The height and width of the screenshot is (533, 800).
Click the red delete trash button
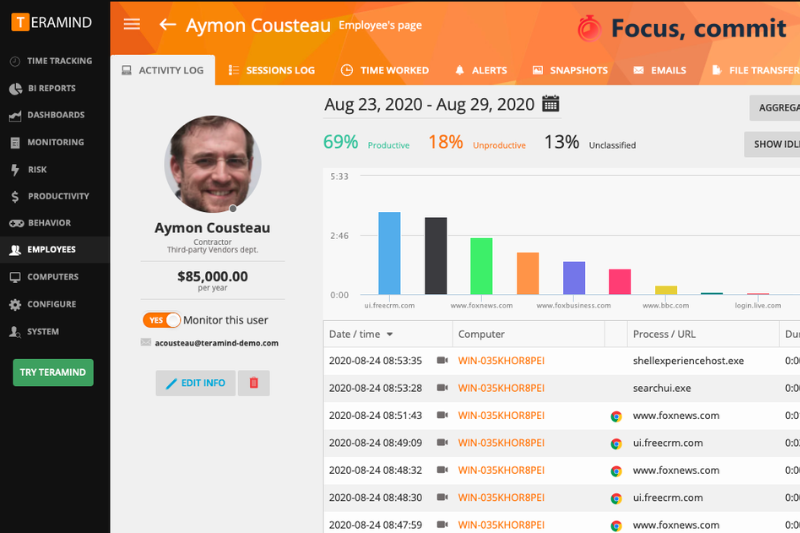click(254, 383)
